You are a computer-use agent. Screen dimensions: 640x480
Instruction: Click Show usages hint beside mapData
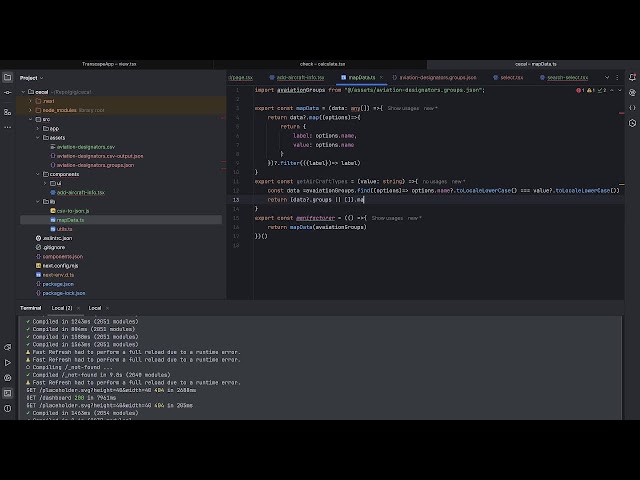(403, 108)
